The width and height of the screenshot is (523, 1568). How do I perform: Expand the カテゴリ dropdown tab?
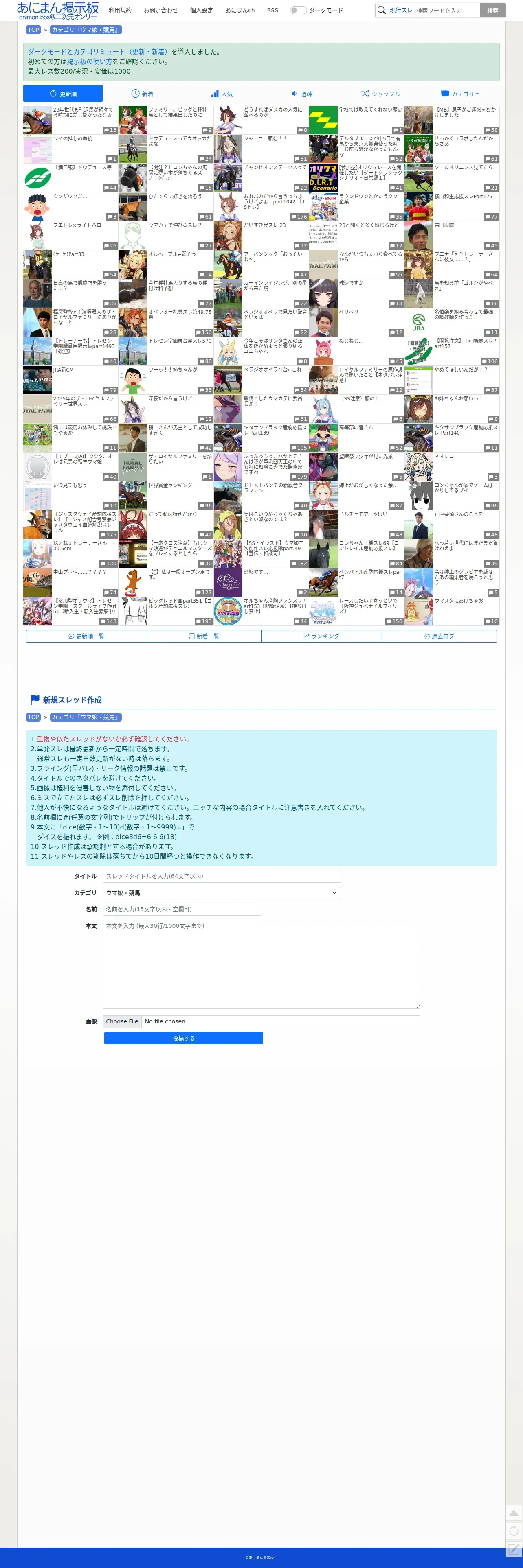(x=459, y=94)
